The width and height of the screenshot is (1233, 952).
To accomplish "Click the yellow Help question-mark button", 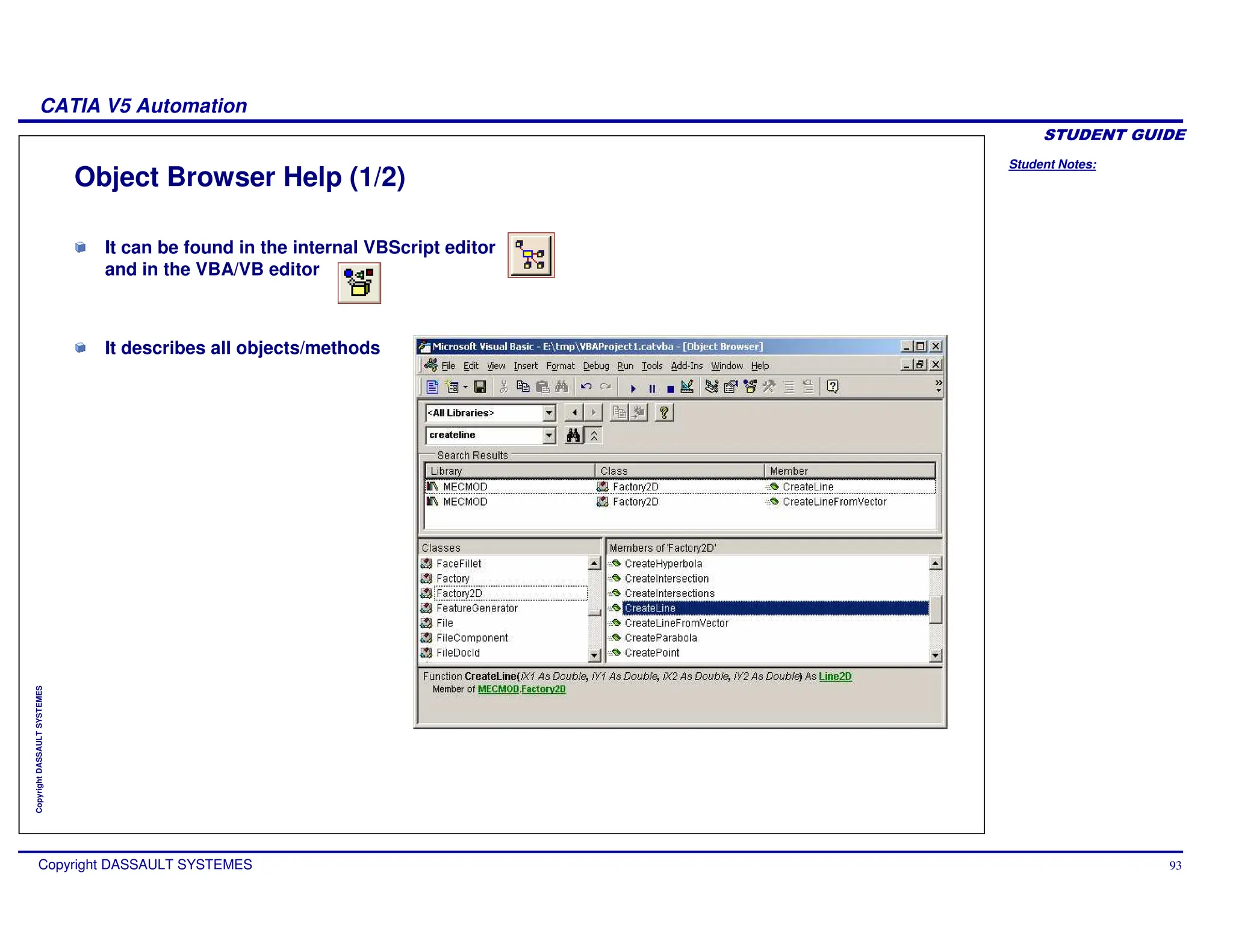I will pos(664,412).
